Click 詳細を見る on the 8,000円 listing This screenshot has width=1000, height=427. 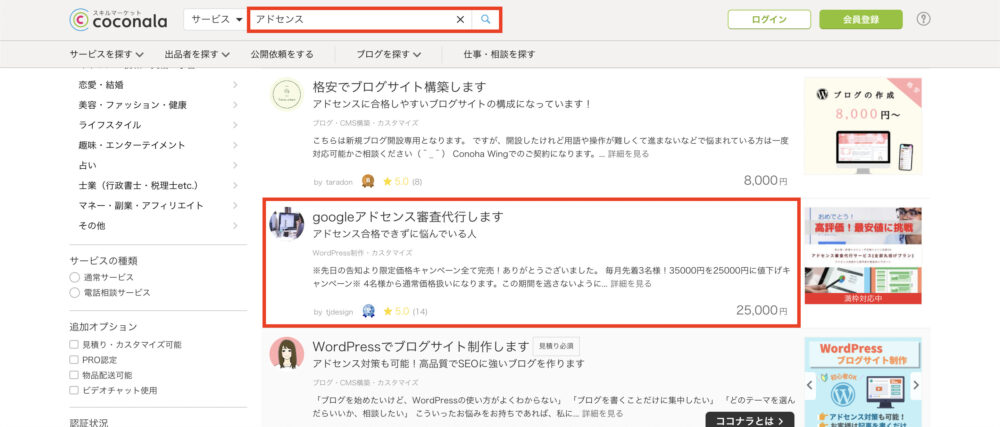[629, 154]
